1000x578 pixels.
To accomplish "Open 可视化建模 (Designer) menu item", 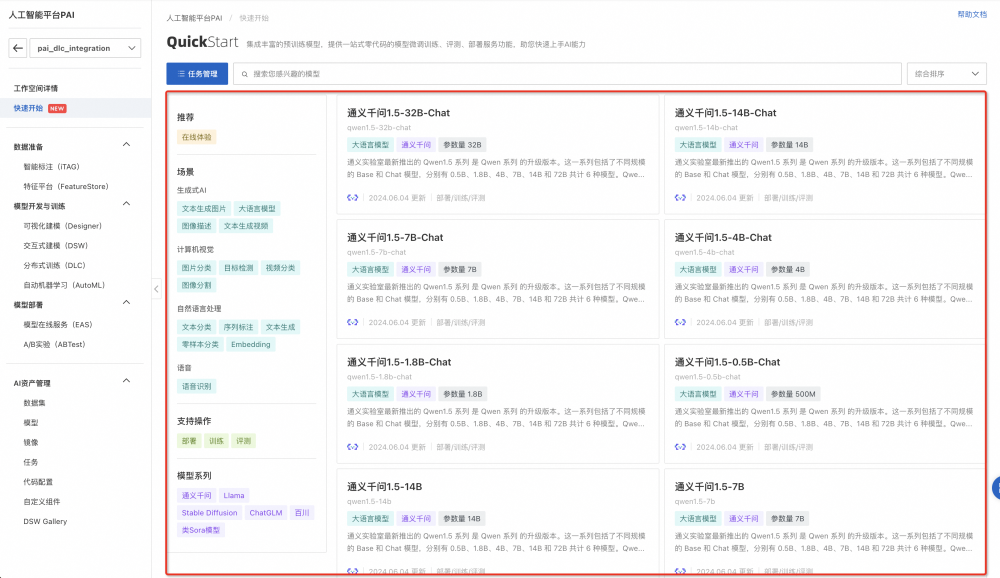I will (62, 226).
